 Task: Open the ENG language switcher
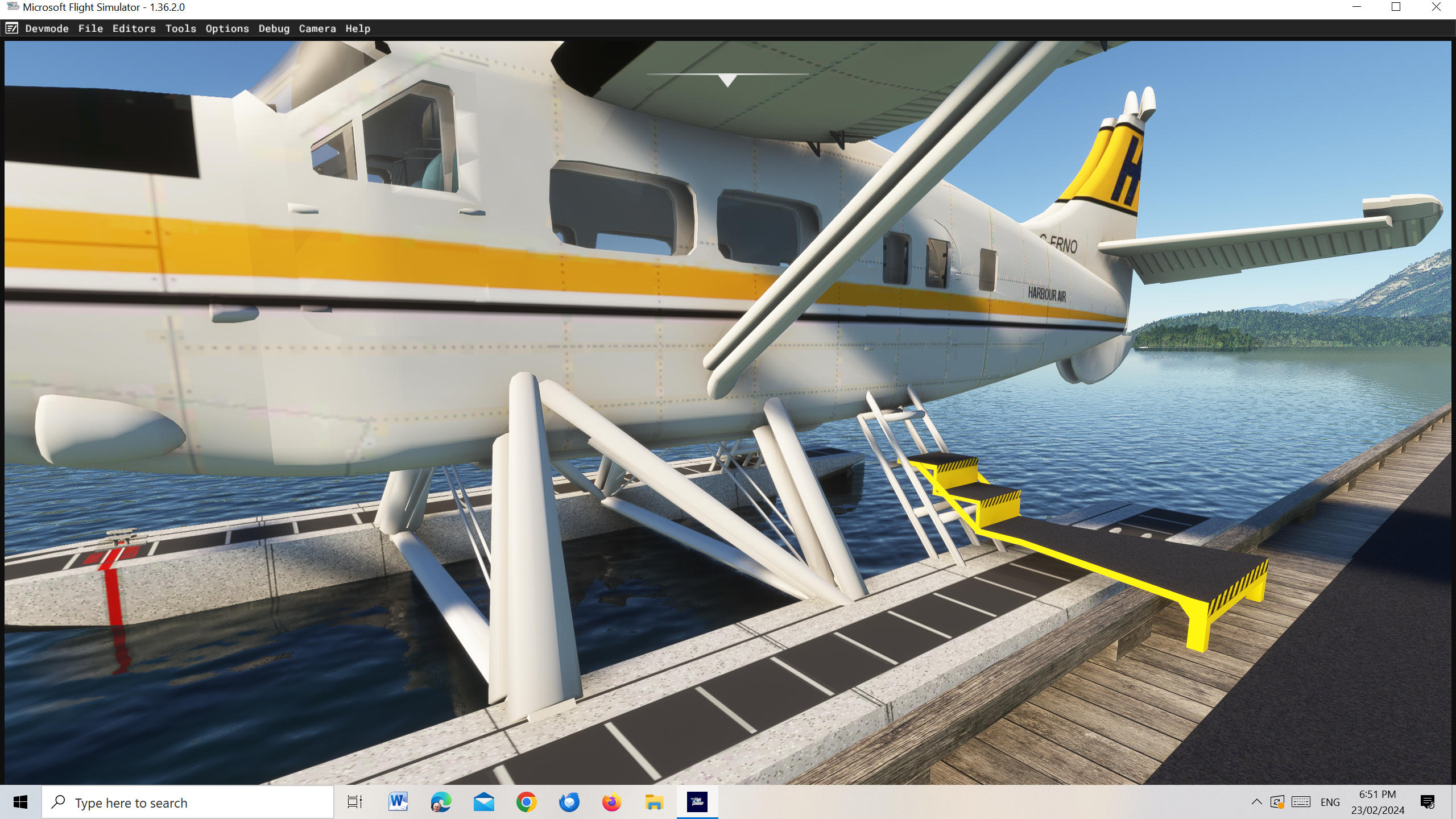tap(1330, 803)
